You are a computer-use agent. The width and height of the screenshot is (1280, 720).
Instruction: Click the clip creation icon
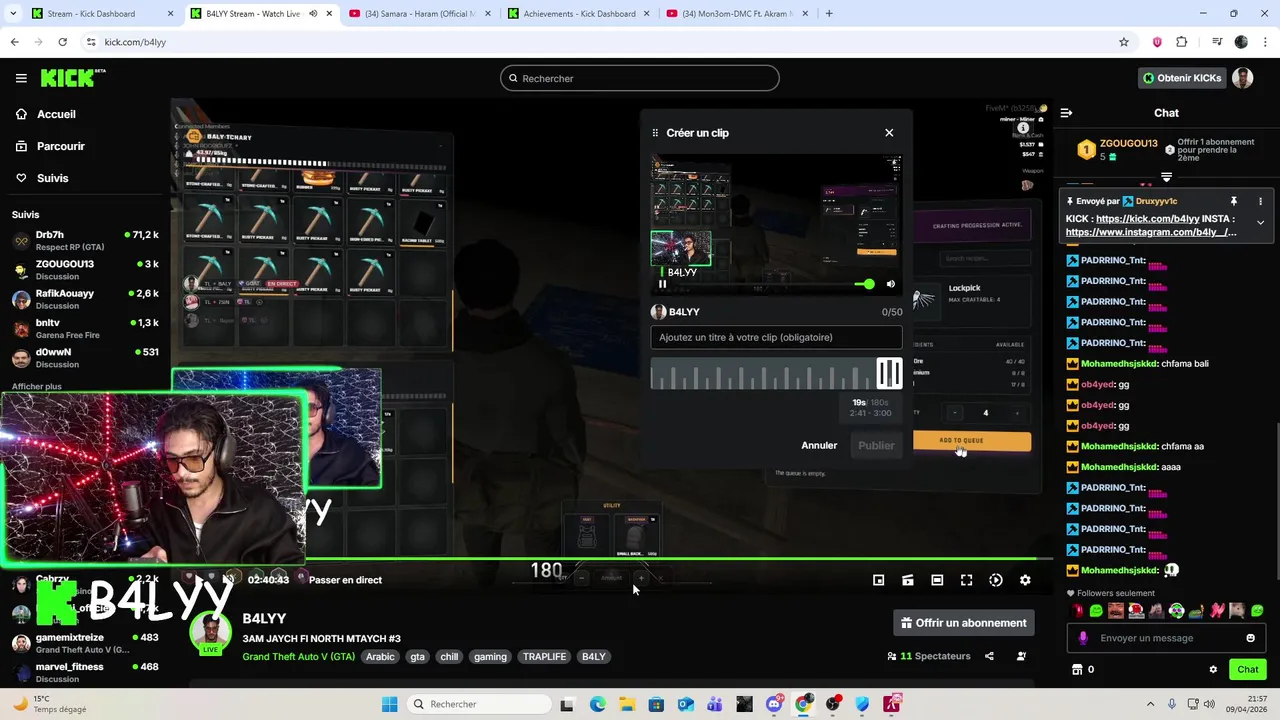point(908,580)
